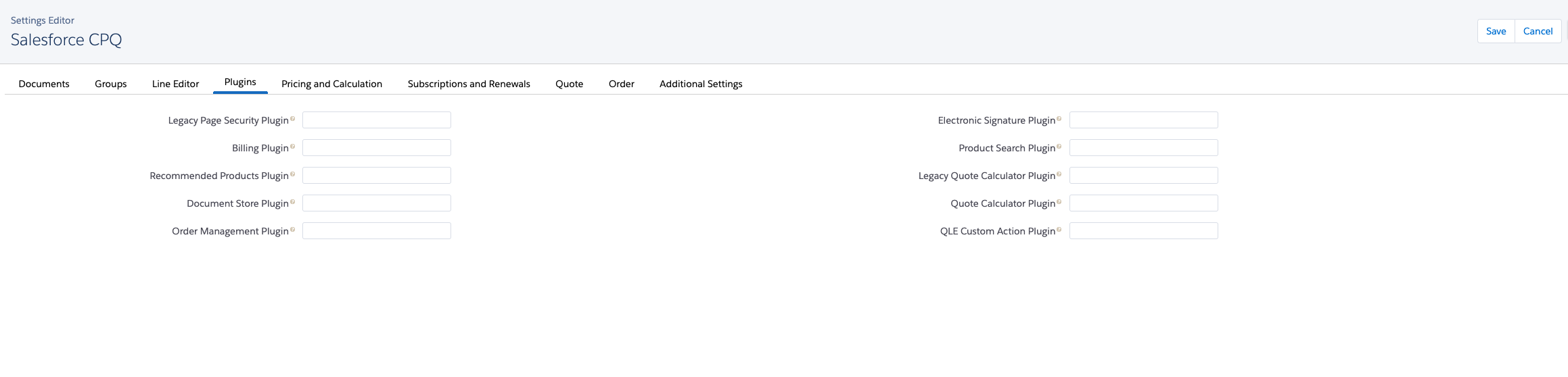
Task: Go to Subscriptions and Renewals tab
Action: tap(469, 84)
